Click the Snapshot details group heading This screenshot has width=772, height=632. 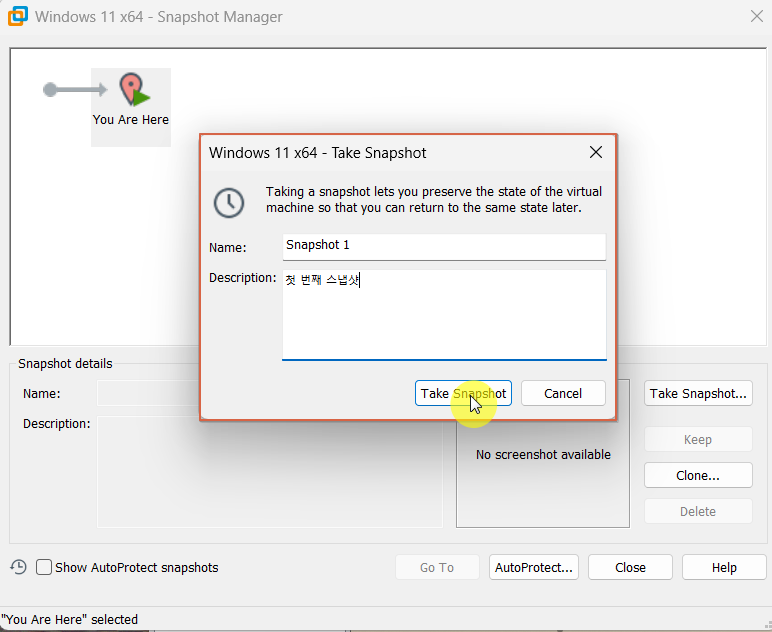[65, 363]
